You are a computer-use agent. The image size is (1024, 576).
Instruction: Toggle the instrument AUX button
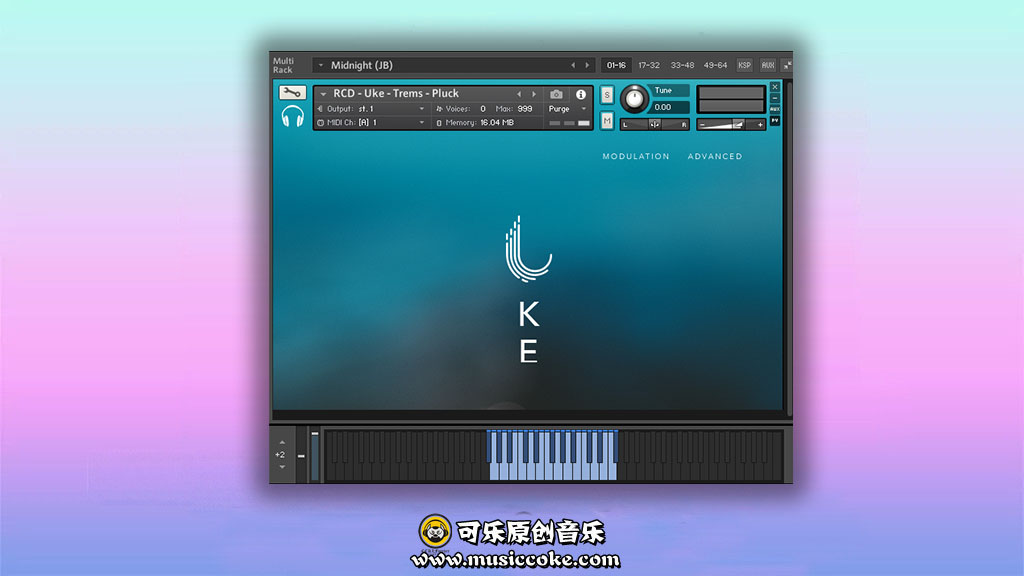pos(775,109)
